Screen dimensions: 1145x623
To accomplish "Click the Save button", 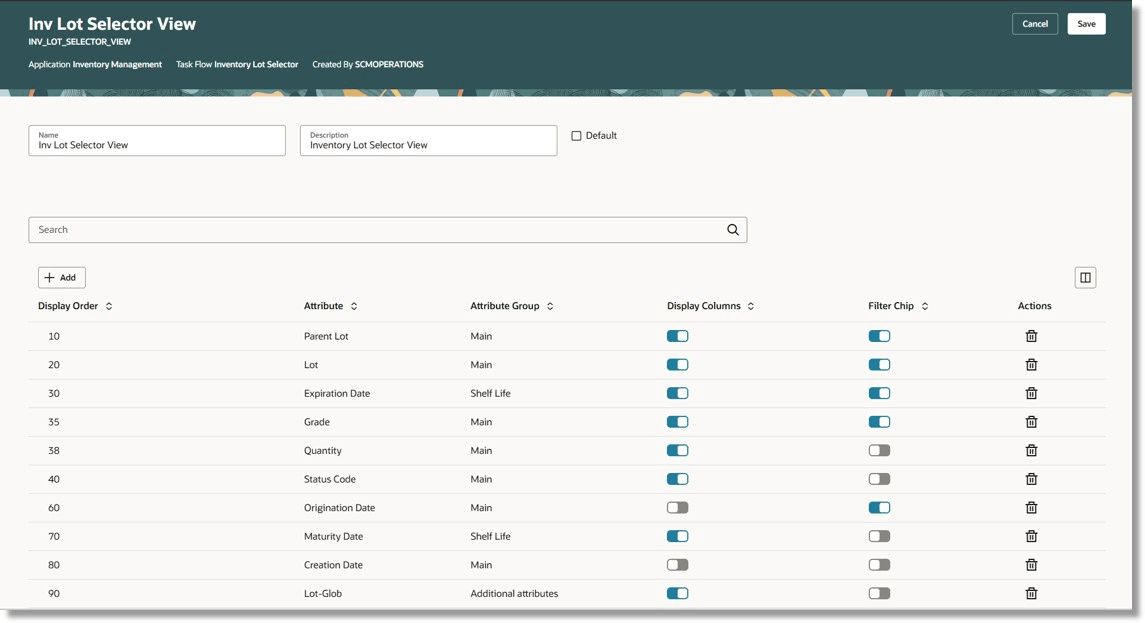I will click(1086, 23).
